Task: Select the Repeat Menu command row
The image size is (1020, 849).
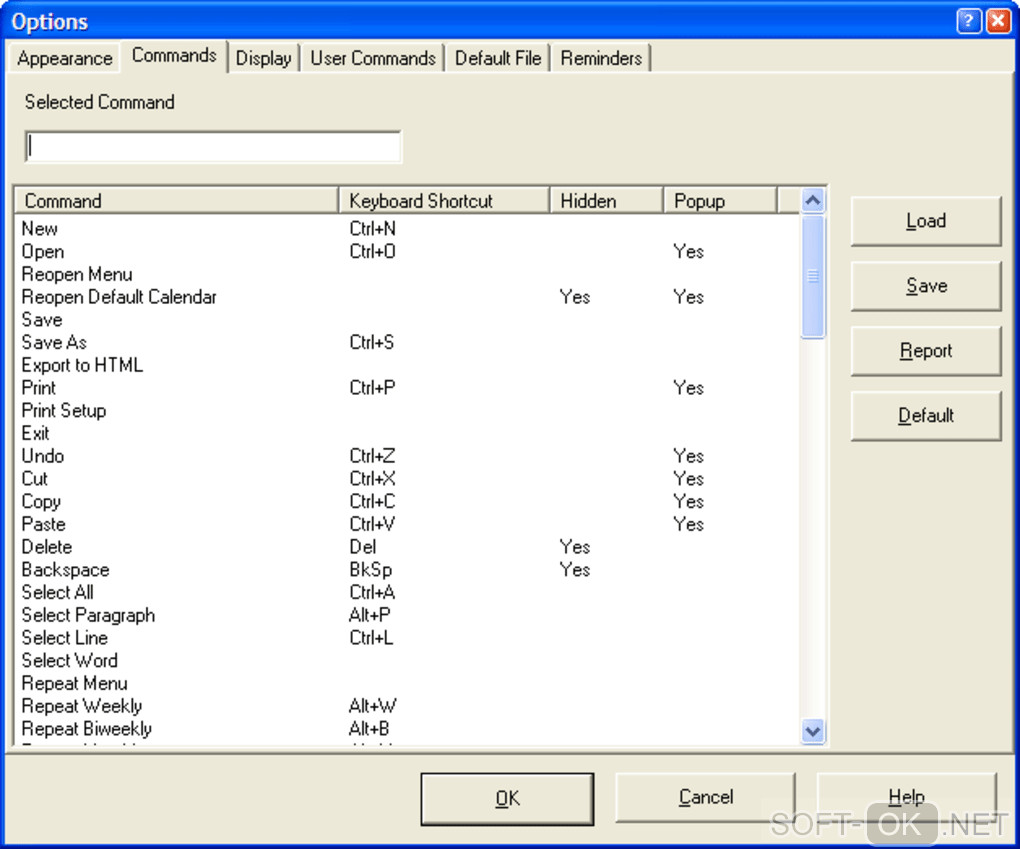Action: click(x=407, y=684)
